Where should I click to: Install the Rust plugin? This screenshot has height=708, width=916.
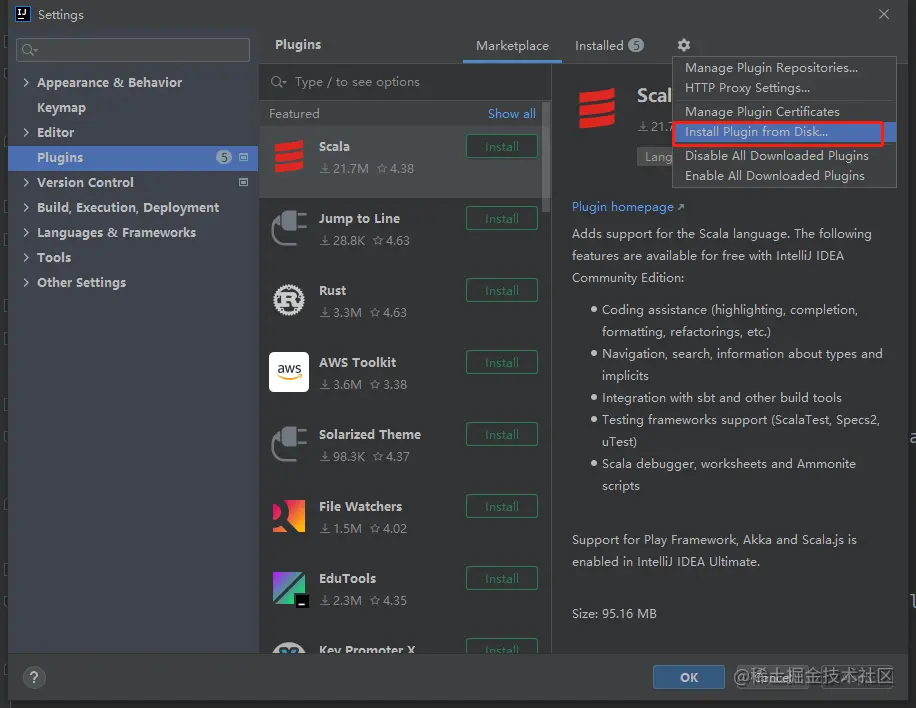(x=502, y=290)
